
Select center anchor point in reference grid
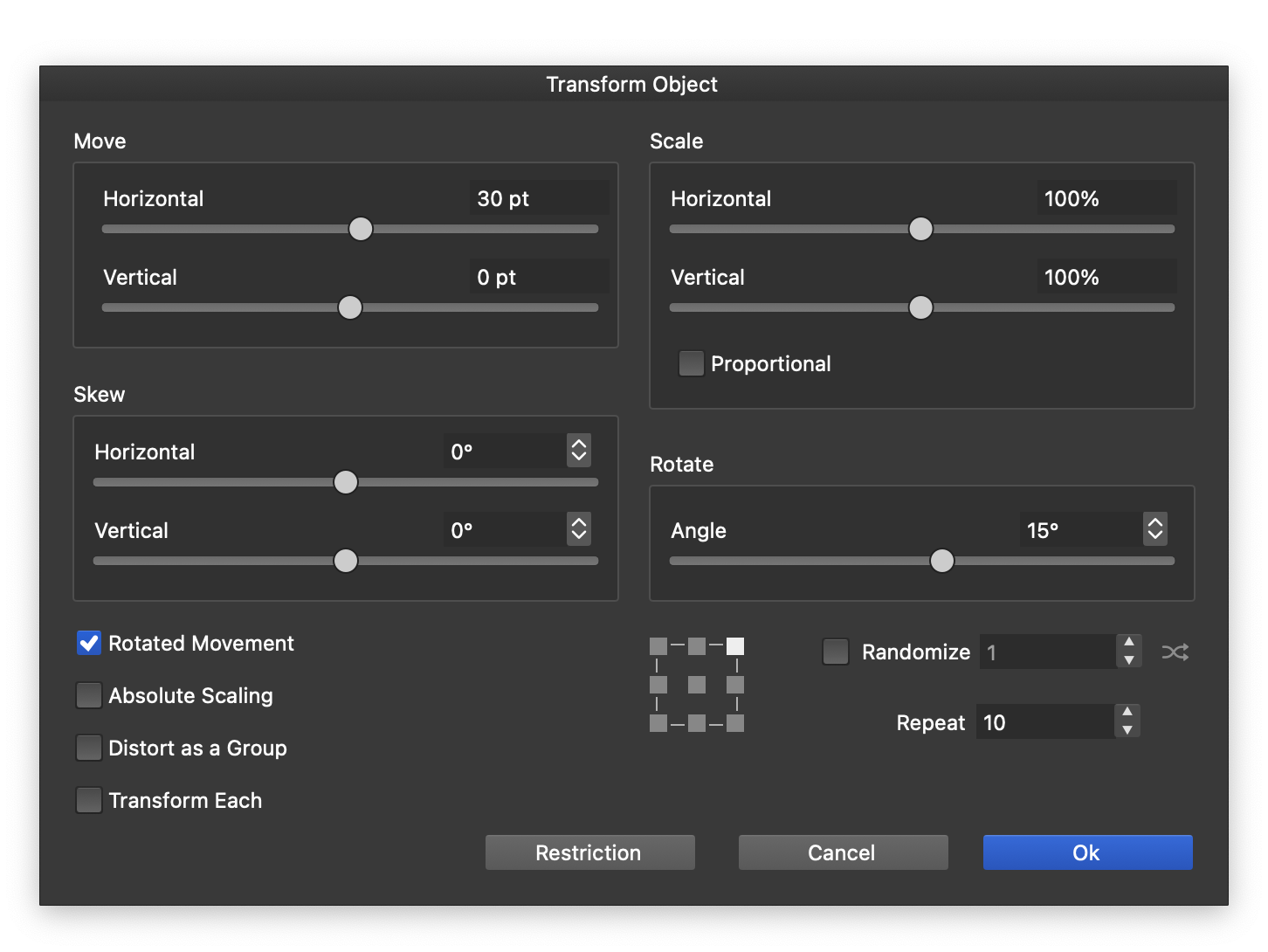[697, 685]
